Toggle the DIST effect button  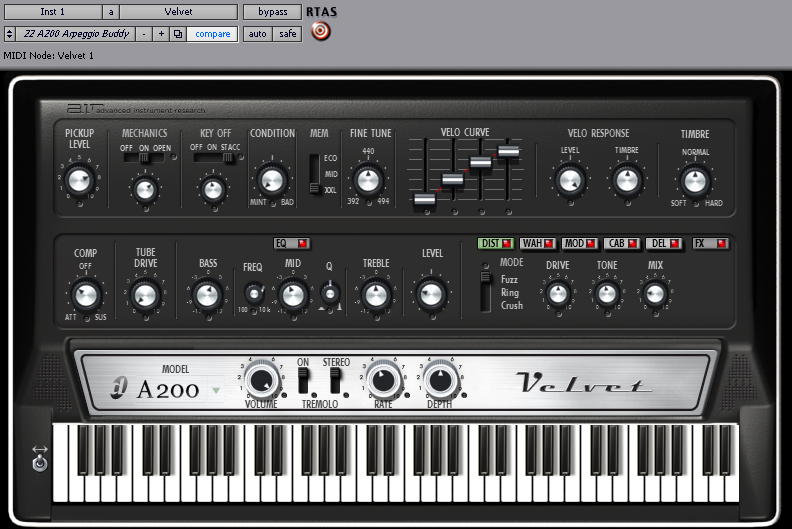[496, 244]
